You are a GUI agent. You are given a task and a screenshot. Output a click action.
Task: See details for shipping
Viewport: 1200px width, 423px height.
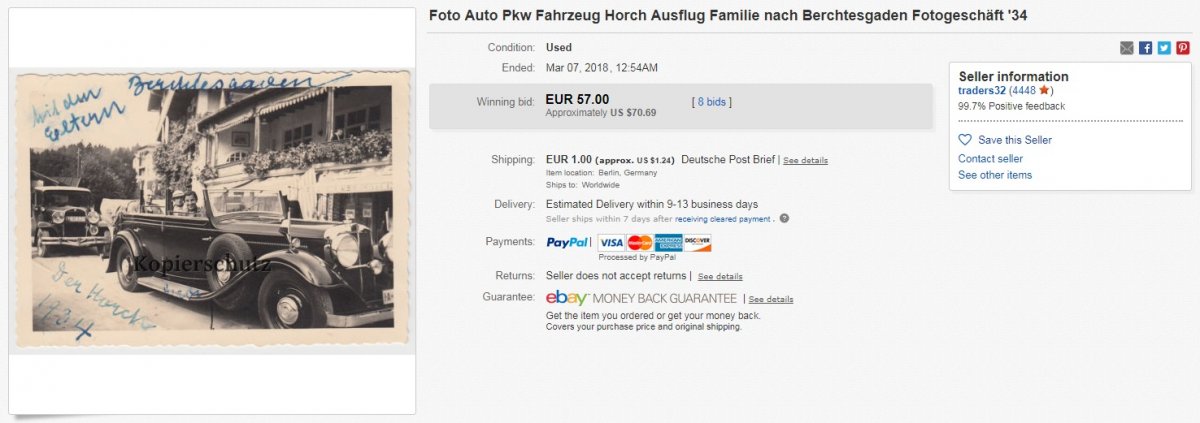tap(805, 160)
